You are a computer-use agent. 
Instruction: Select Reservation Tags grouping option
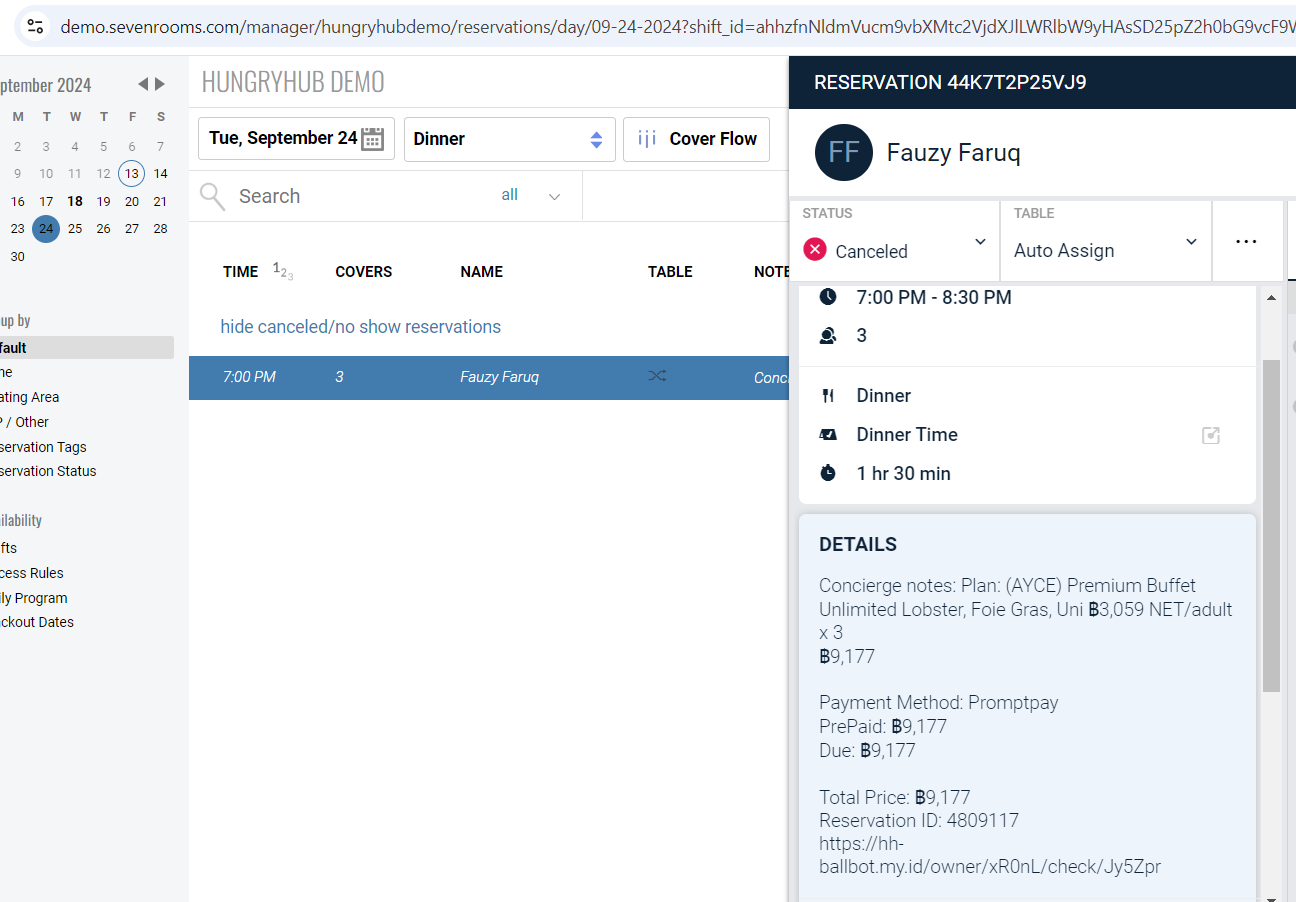[x=44, y=447]
